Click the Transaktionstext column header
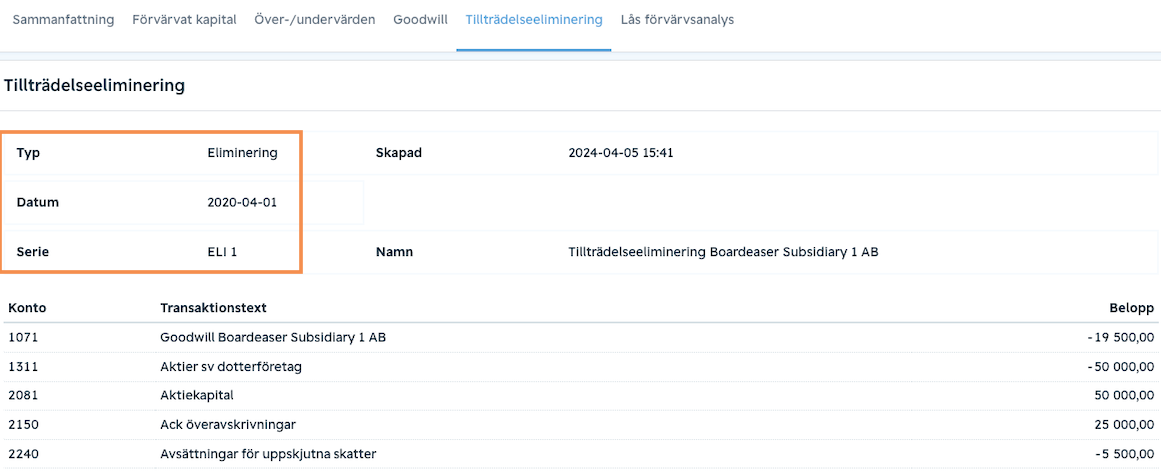The height and width of the screenshot is (471, 1161). pyautogui.click(x=213, y=307)
